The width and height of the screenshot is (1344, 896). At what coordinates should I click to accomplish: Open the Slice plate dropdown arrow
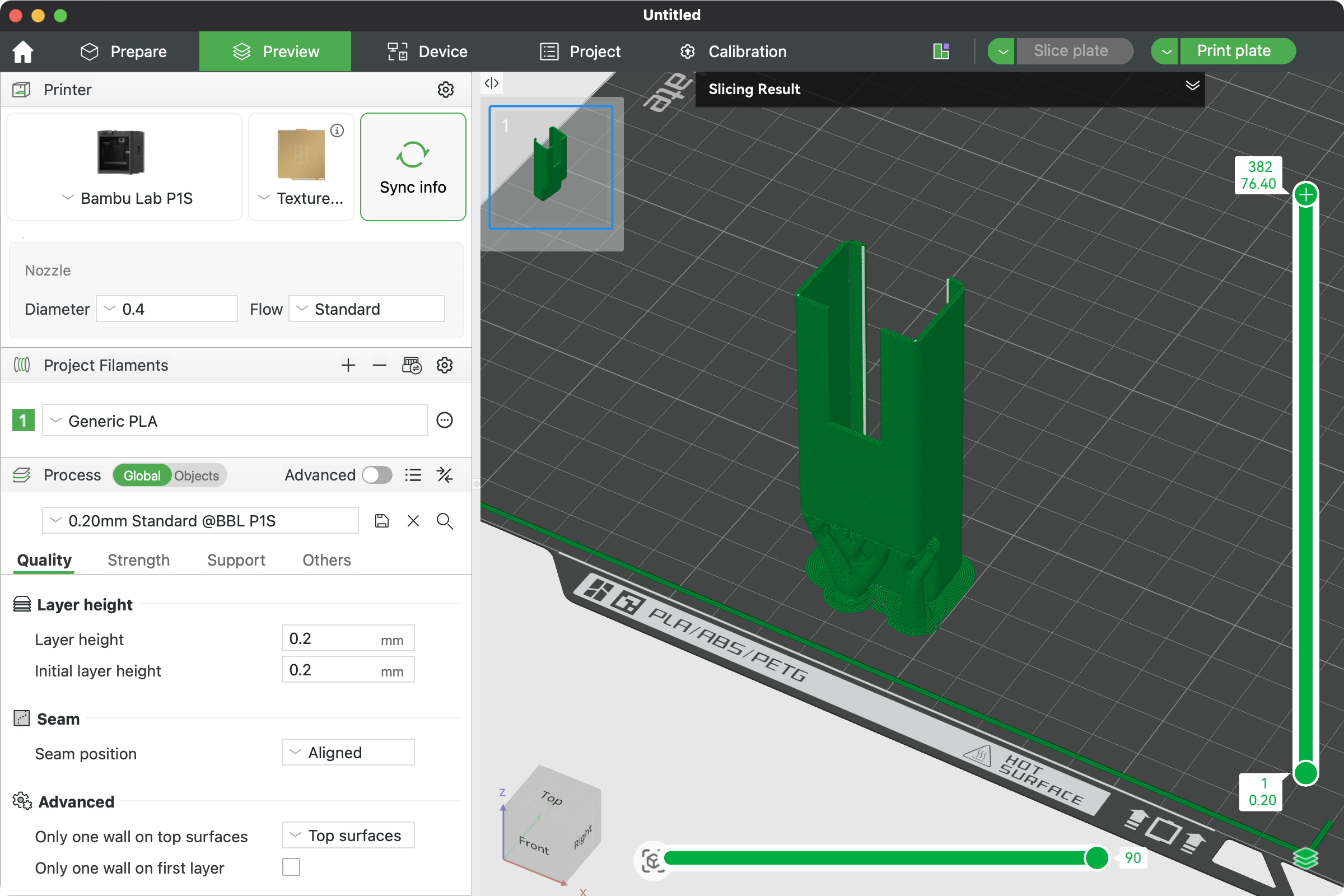1002,52
